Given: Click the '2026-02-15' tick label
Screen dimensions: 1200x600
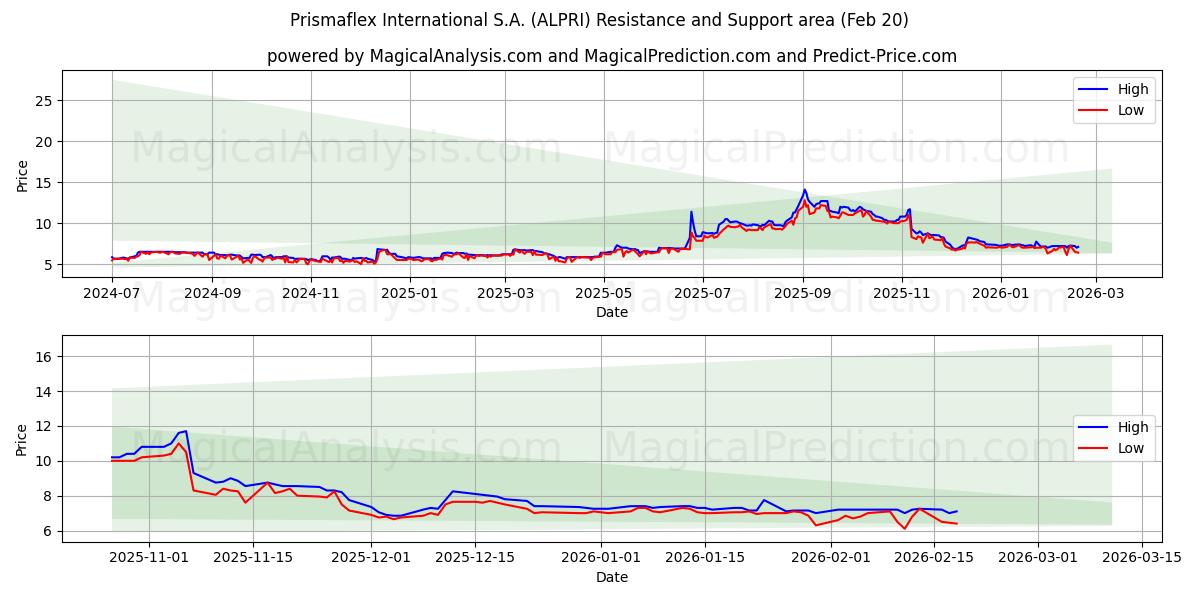Looking at the screenshot, I should 934,558.
